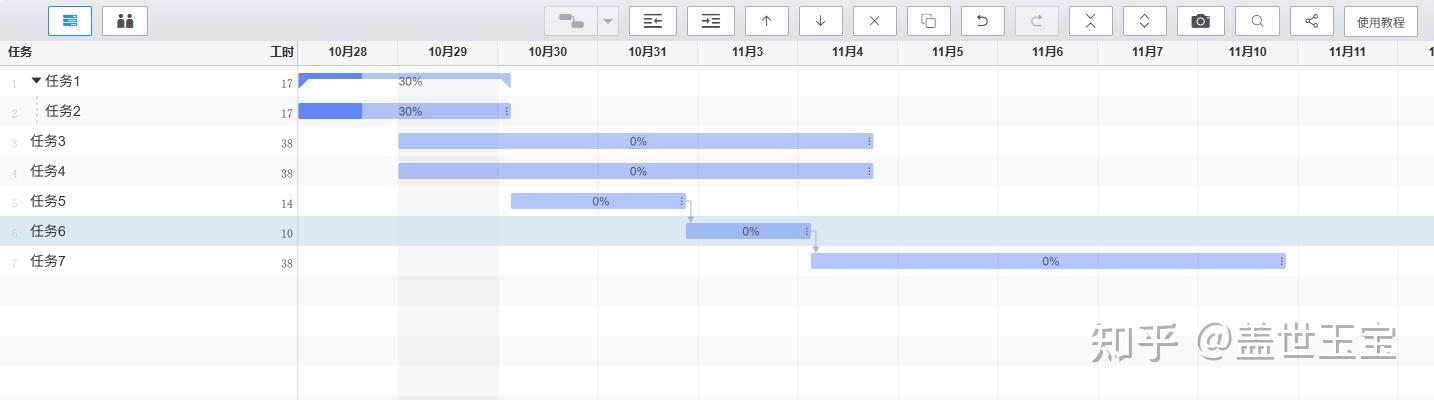
Task: Undo the last action
Action: [x=983, y=21]
